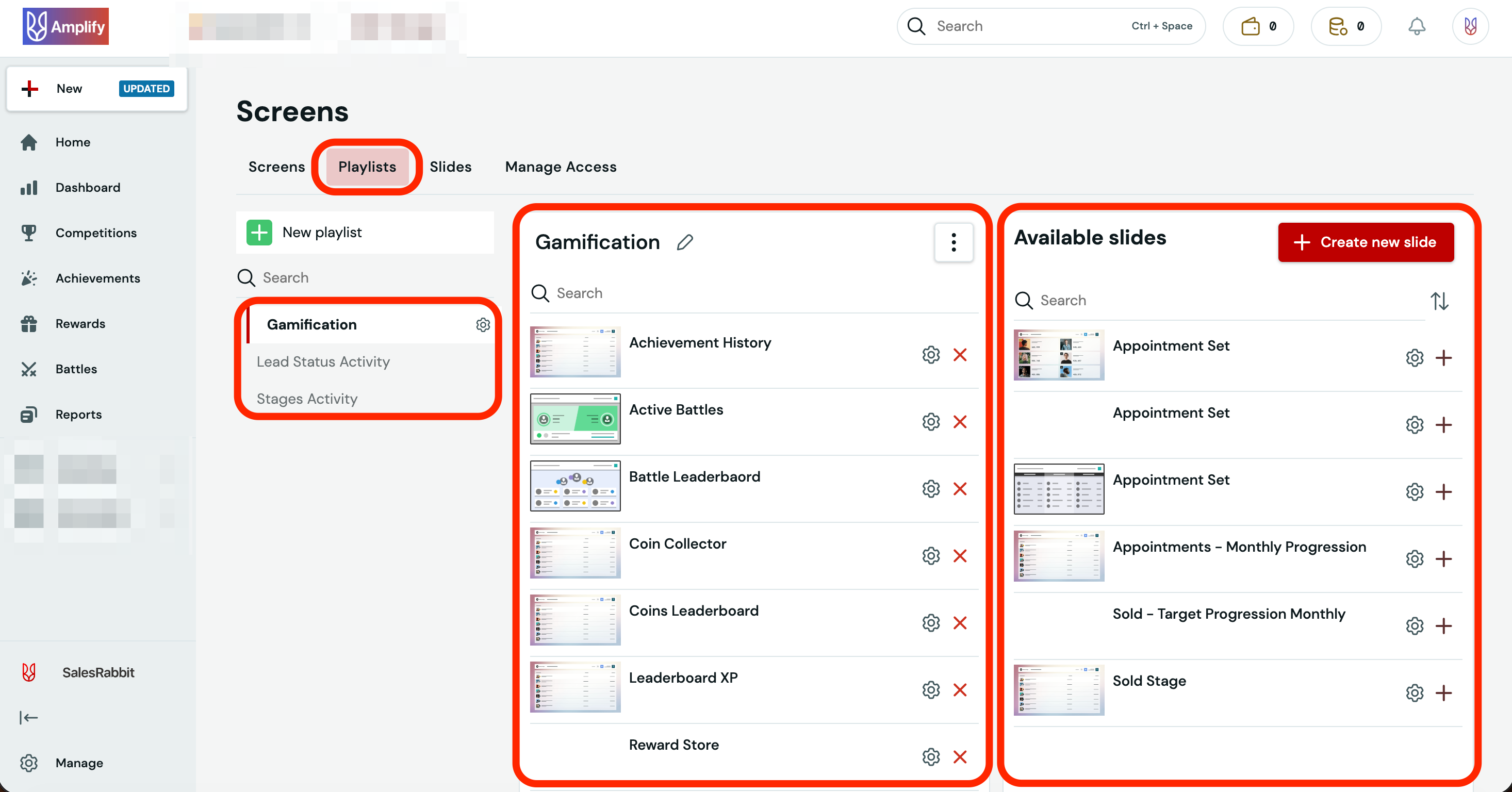Open three-dot menu for Gamification playlist
Viewport: 1512px width, 792px height.
tap(953, 242)
